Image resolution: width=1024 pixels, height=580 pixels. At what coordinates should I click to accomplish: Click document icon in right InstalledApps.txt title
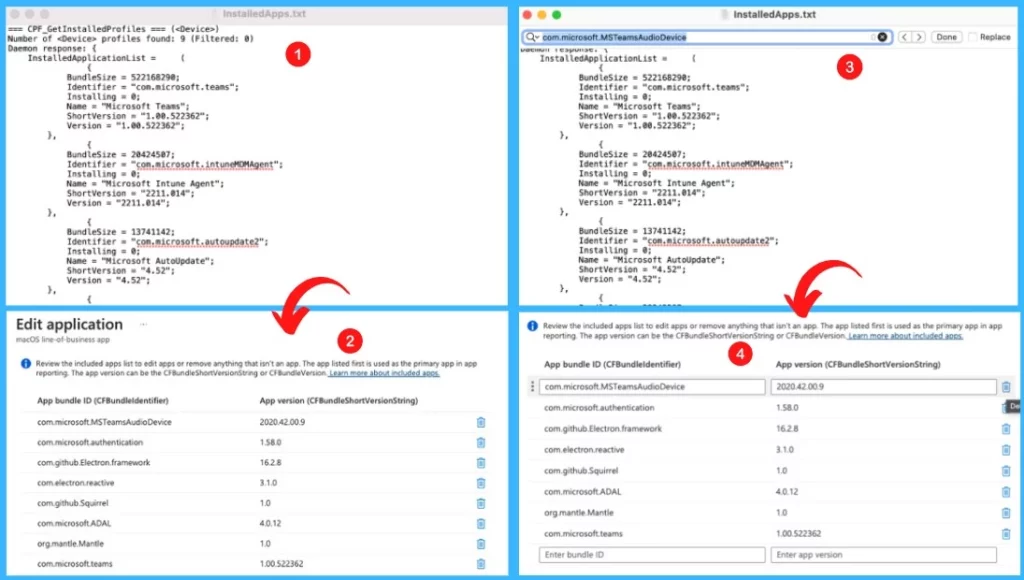[x=724, y=14]
